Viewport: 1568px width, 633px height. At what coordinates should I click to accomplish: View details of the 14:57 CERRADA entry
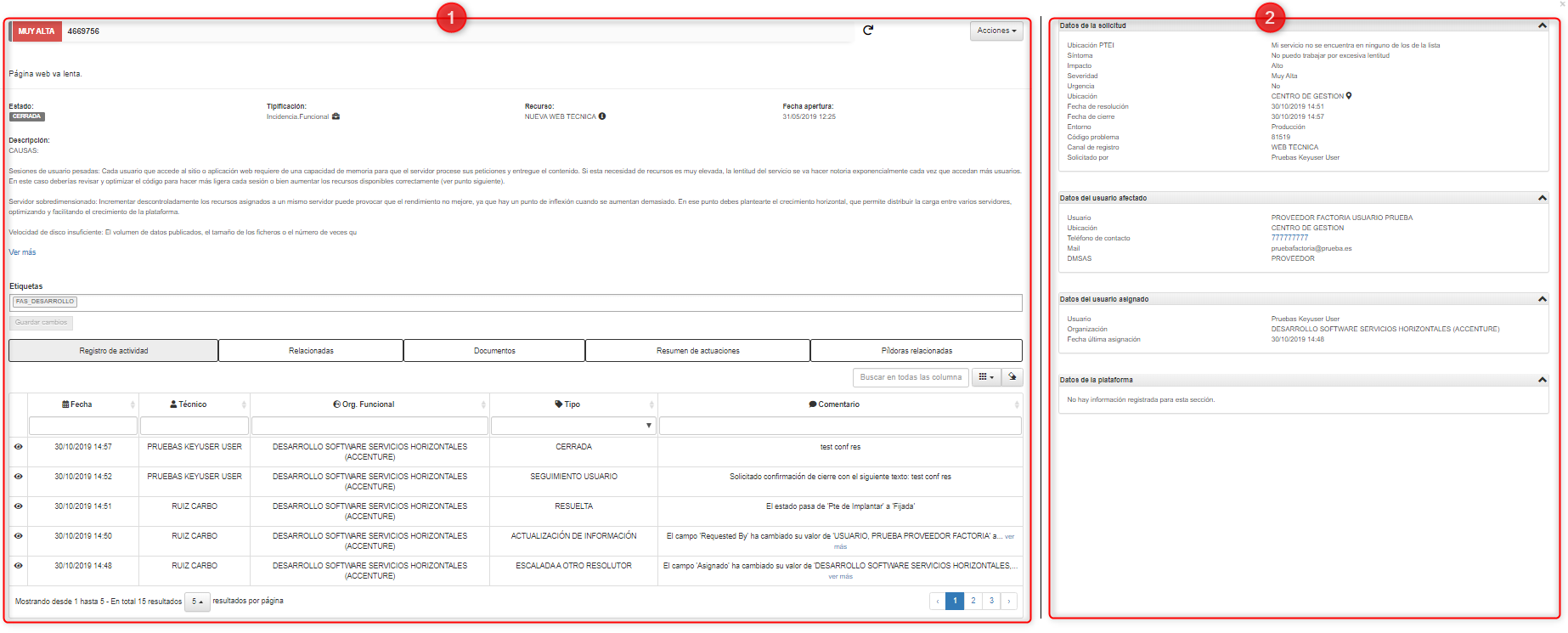click(x=18, y=447)
